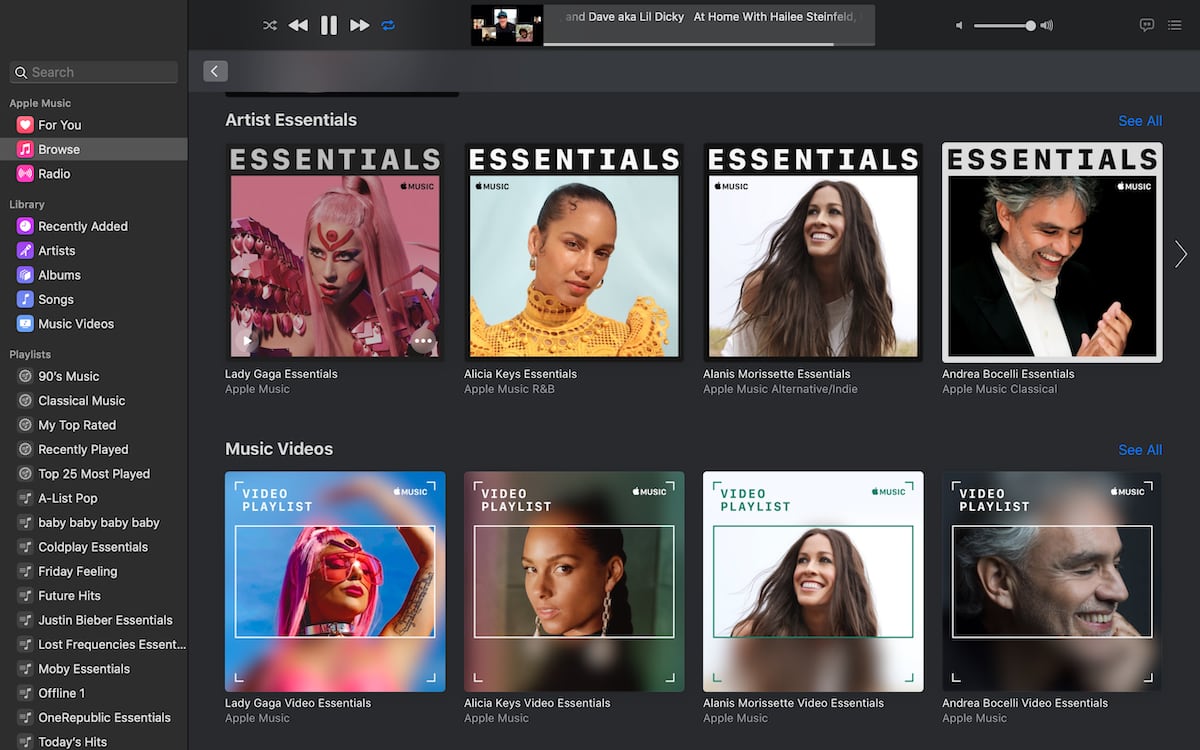Open Alicia Keys Video Essentials thumbnail
This screenshot has width=1200, height=750.
(x=574, y=581)
